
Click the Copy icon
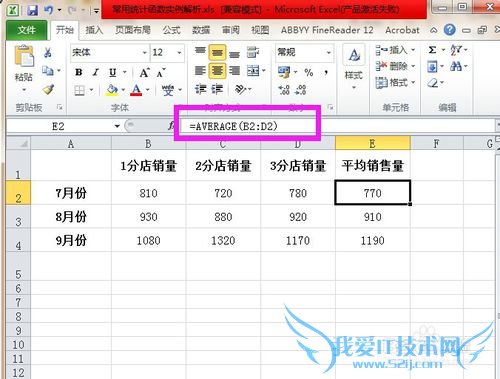tap(48, 71)
